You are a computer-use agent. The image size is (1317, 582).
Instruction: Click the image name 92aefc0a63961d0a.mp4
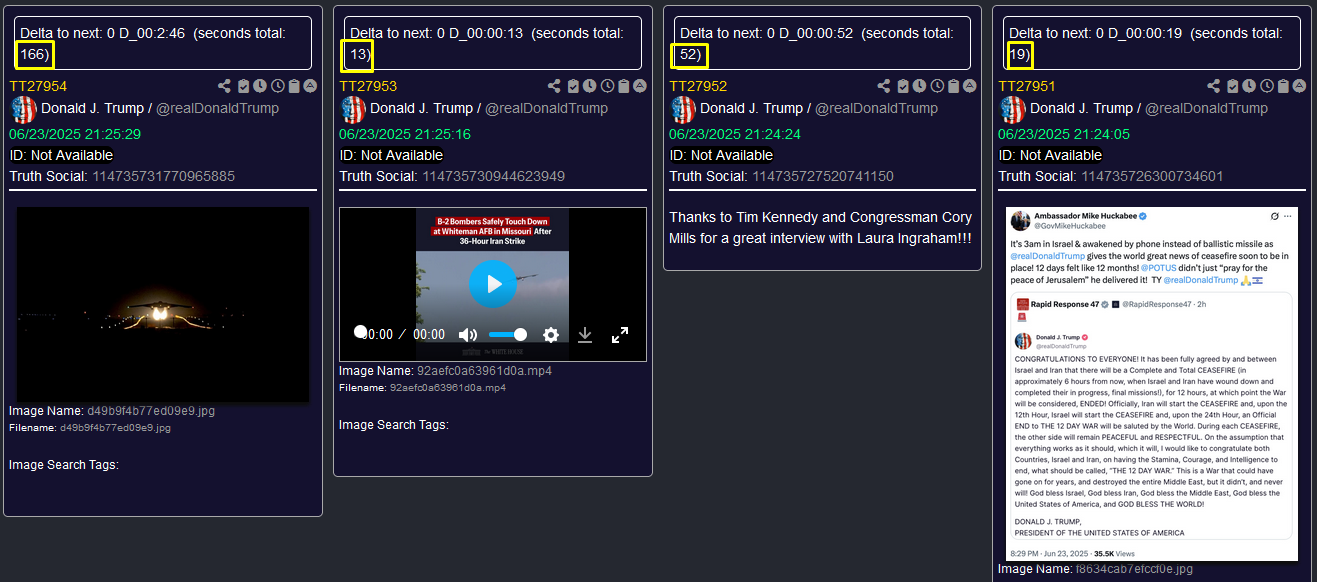coord(484,370)
